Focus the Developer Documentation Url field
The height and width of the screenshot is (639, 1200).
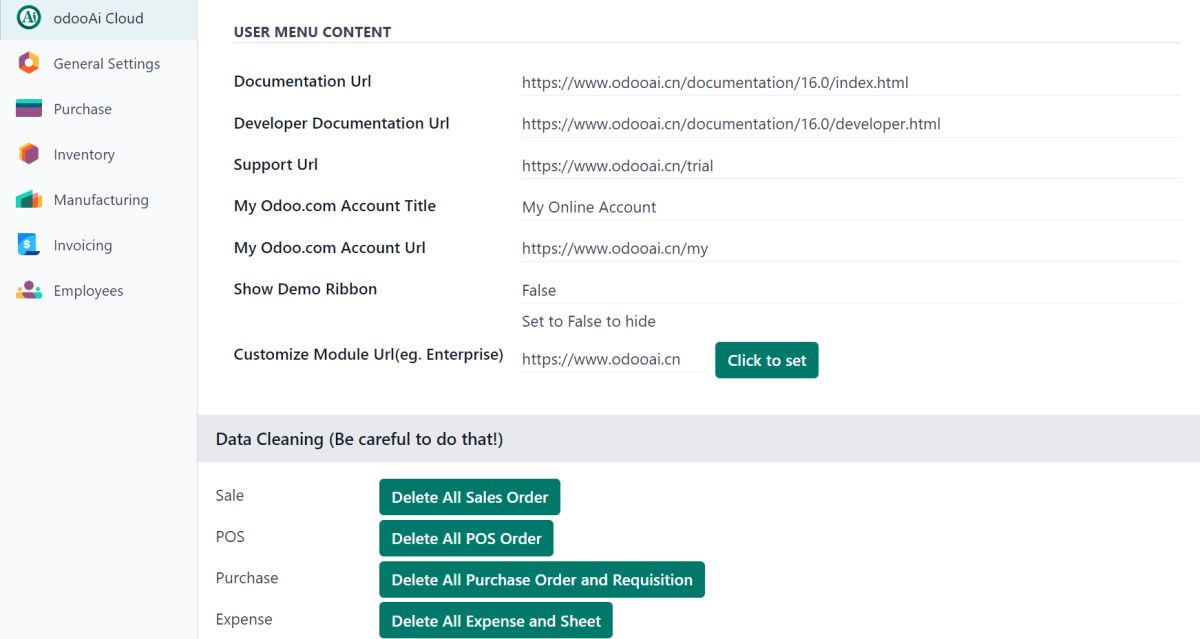tap(849, 124)
